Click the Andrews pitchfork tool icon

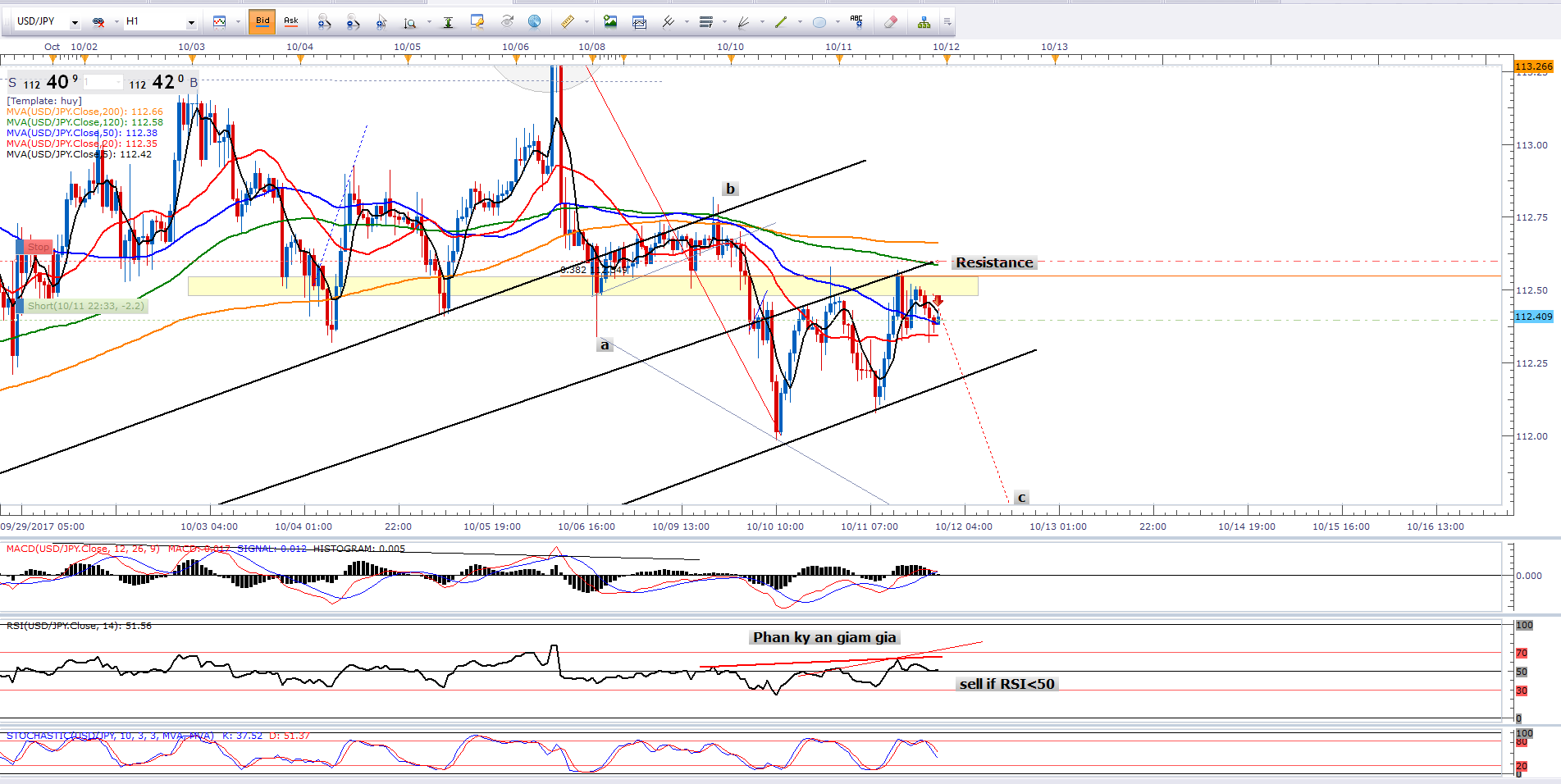click(669, 22)
